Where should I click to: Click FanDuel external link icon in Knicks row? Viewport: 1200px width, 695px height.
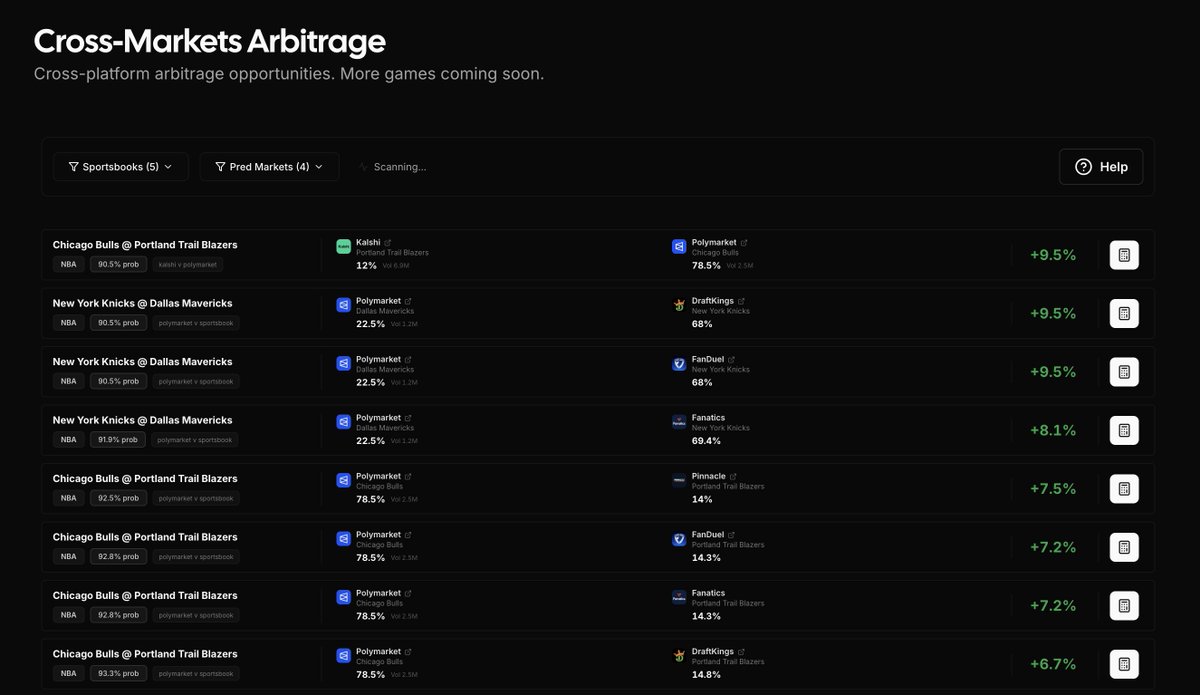(731, 359)
